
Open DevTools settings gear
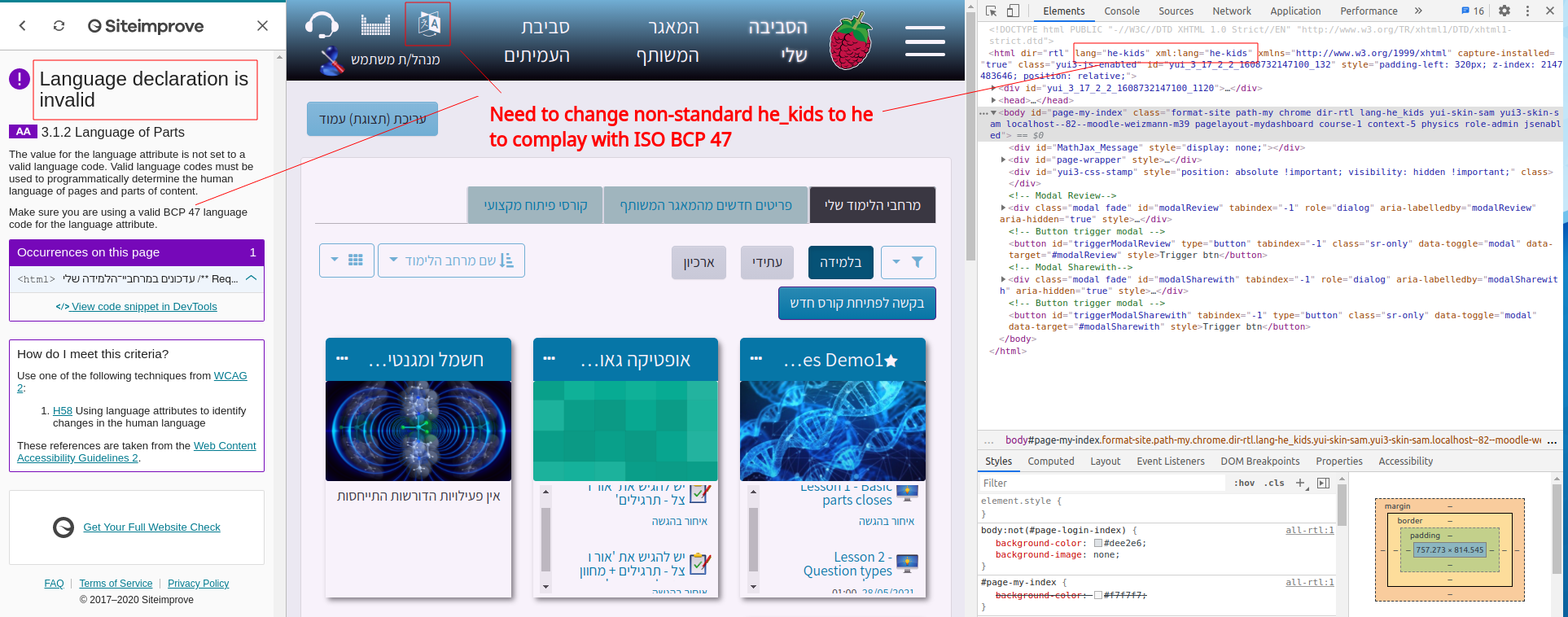pyautogui.click(x=1504, y=11)
